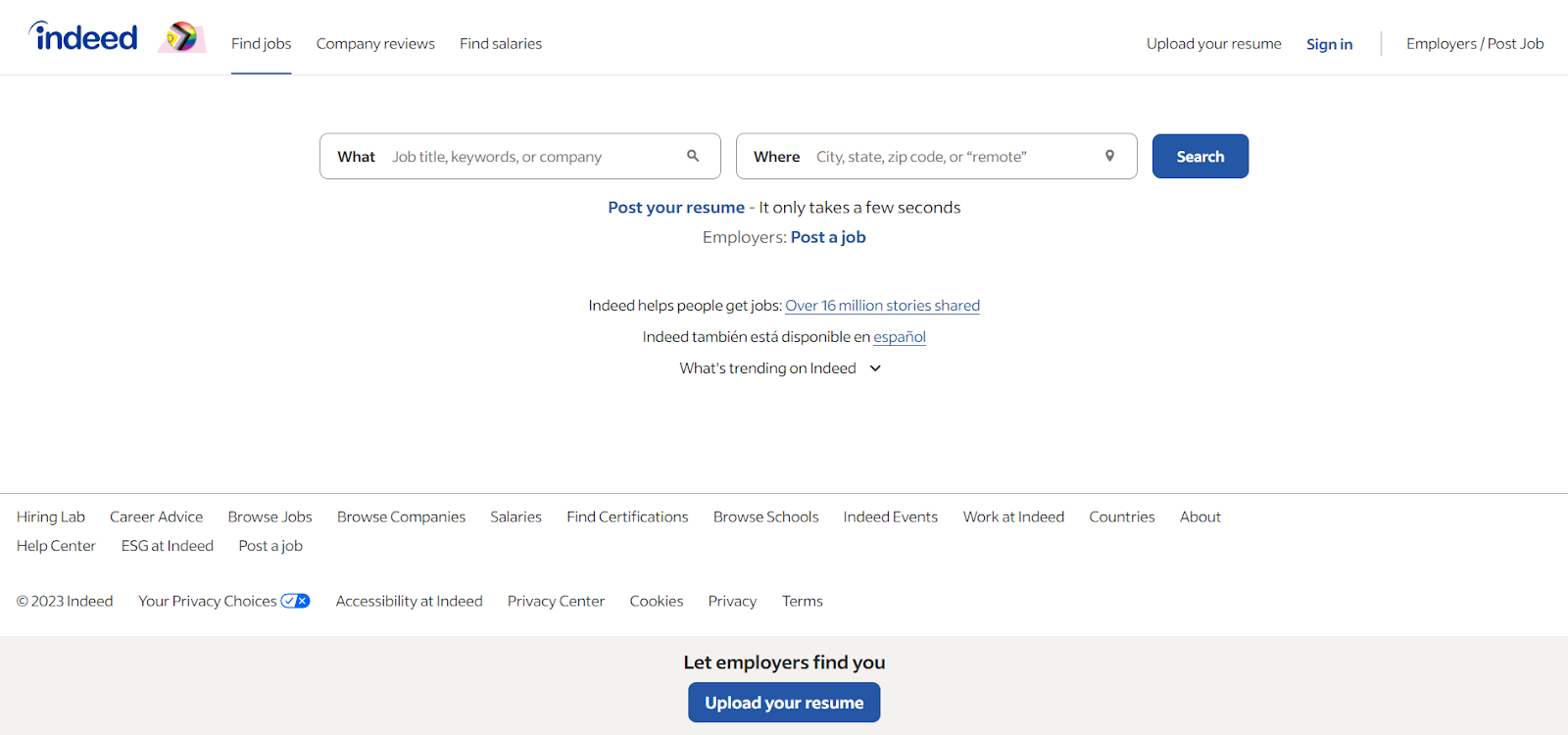1568x735 pixels.
Task: Click the blue Search button
Action: pos(1200,156)
